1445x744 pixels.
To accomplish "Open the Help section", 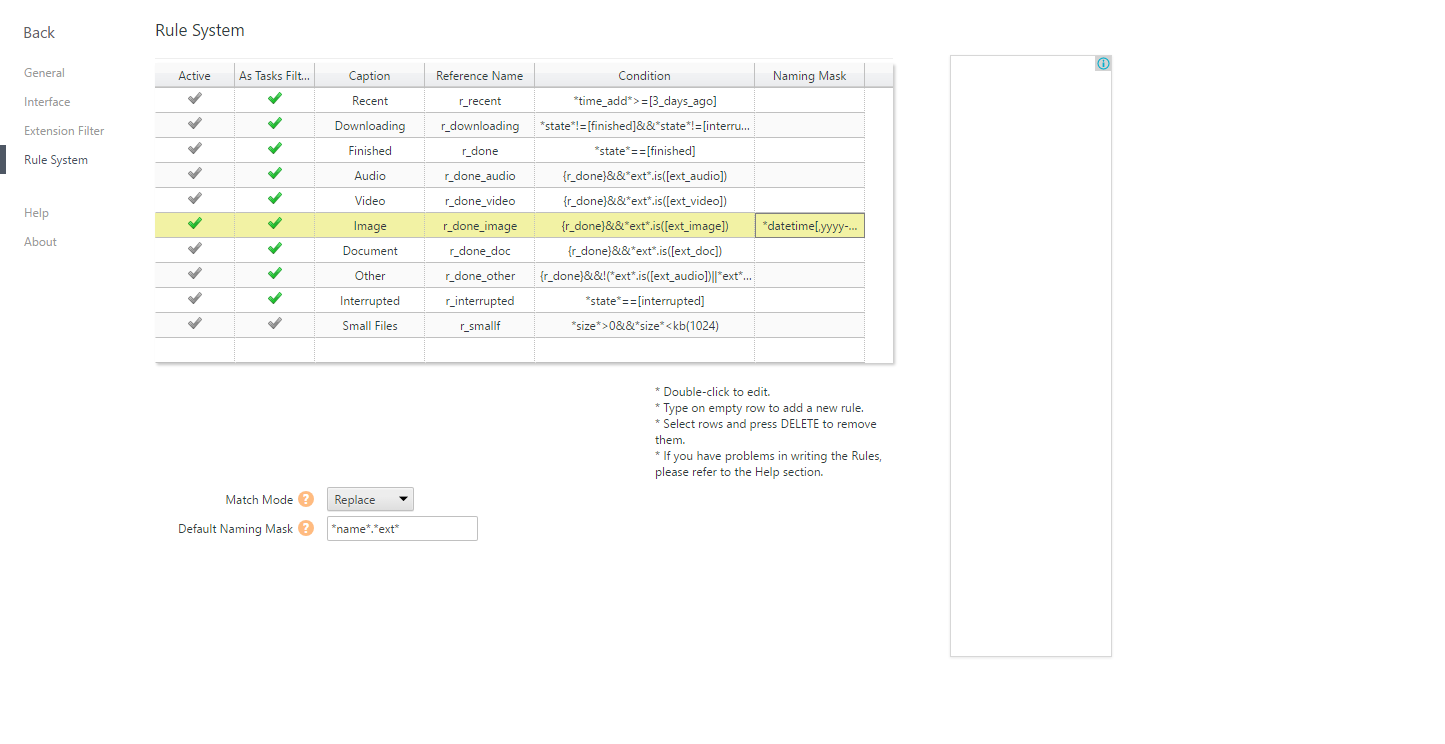I will tap(36, 213).
